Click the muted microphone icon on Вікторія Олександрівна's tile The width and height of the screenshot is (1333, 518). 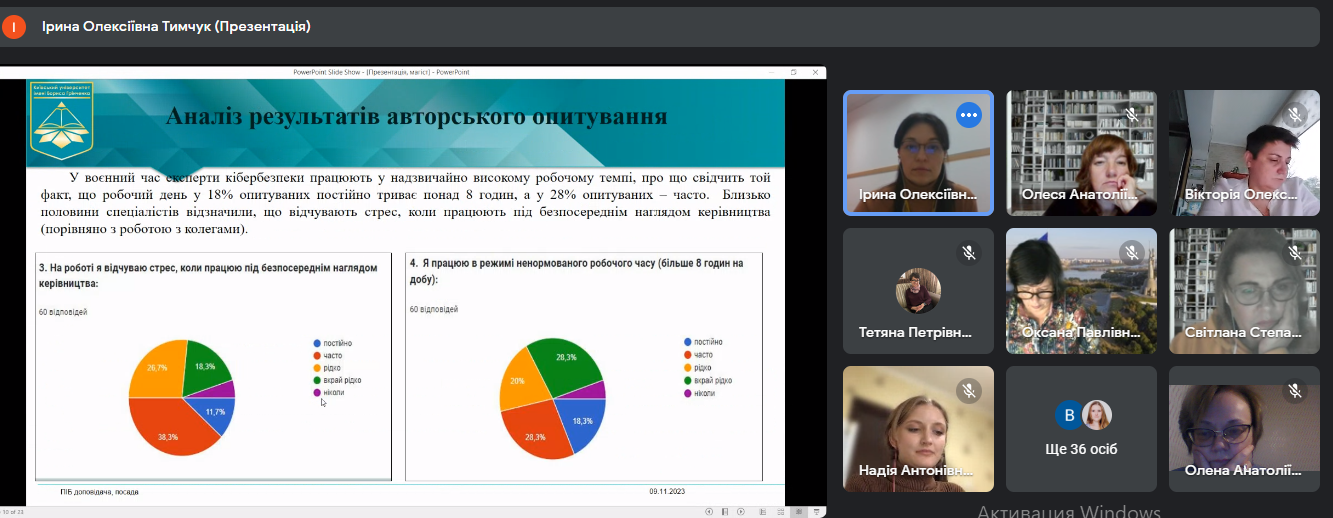point(1294,115)
